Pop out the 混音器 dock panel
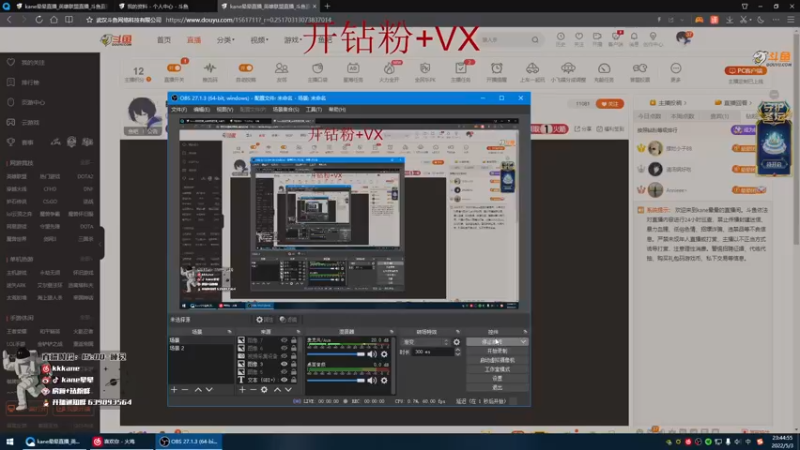 [391, 332]
